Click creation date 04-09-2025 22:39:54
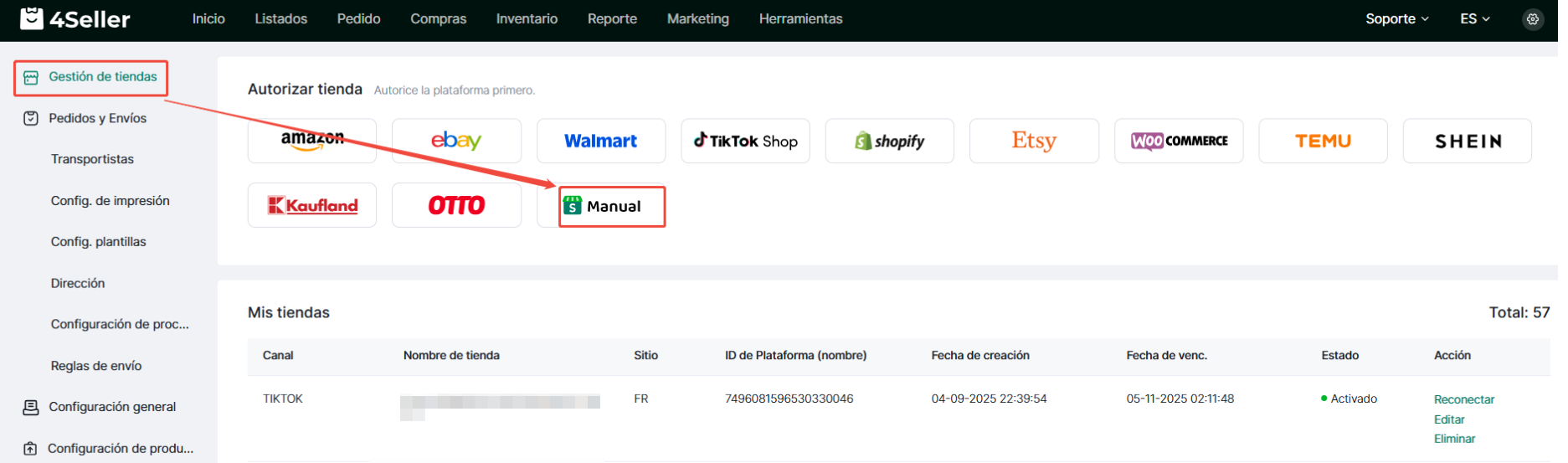The image size is (1568, 463). coord(989,399)
